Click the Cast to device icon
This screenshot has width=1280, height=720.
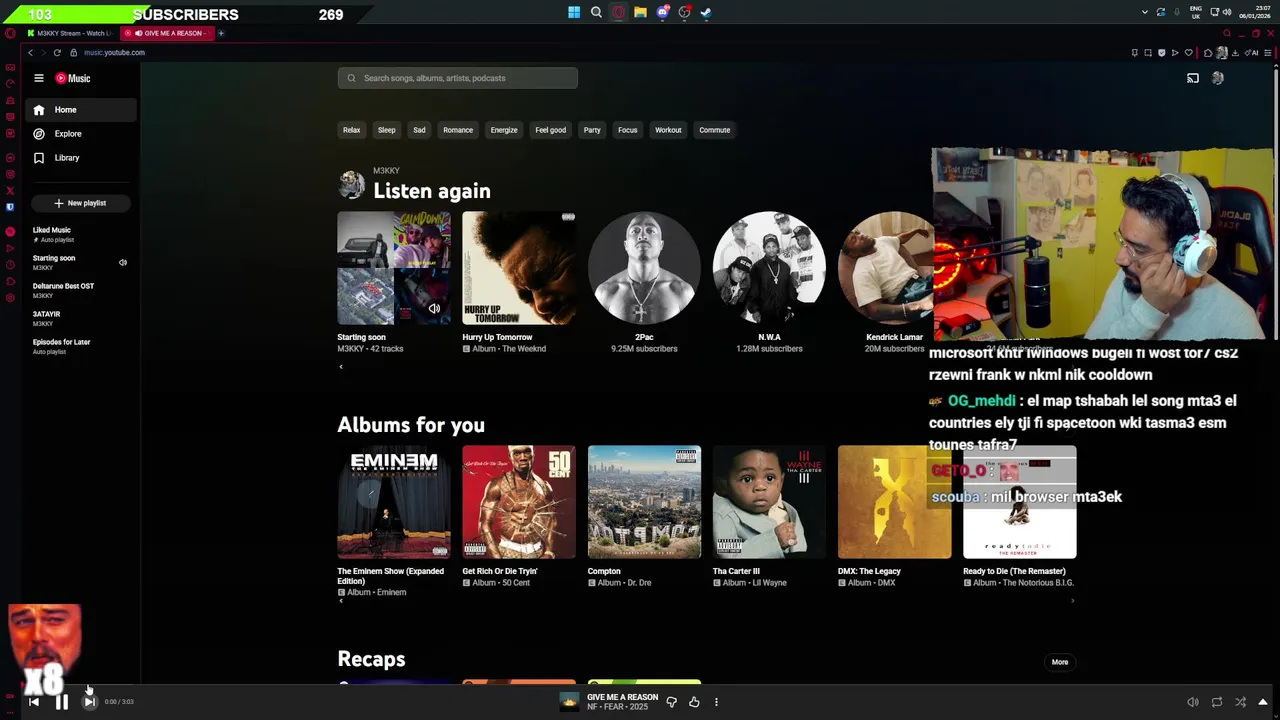(1193, 78)
